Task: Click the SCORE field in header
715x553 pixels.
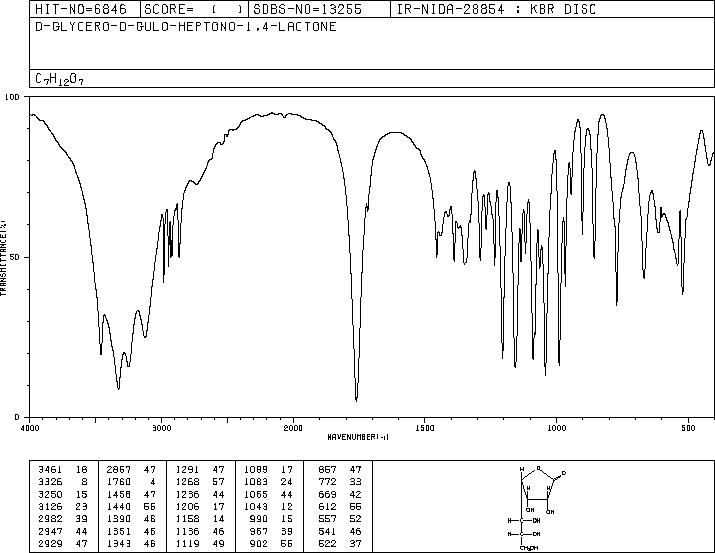Action: tap(194, 9)
